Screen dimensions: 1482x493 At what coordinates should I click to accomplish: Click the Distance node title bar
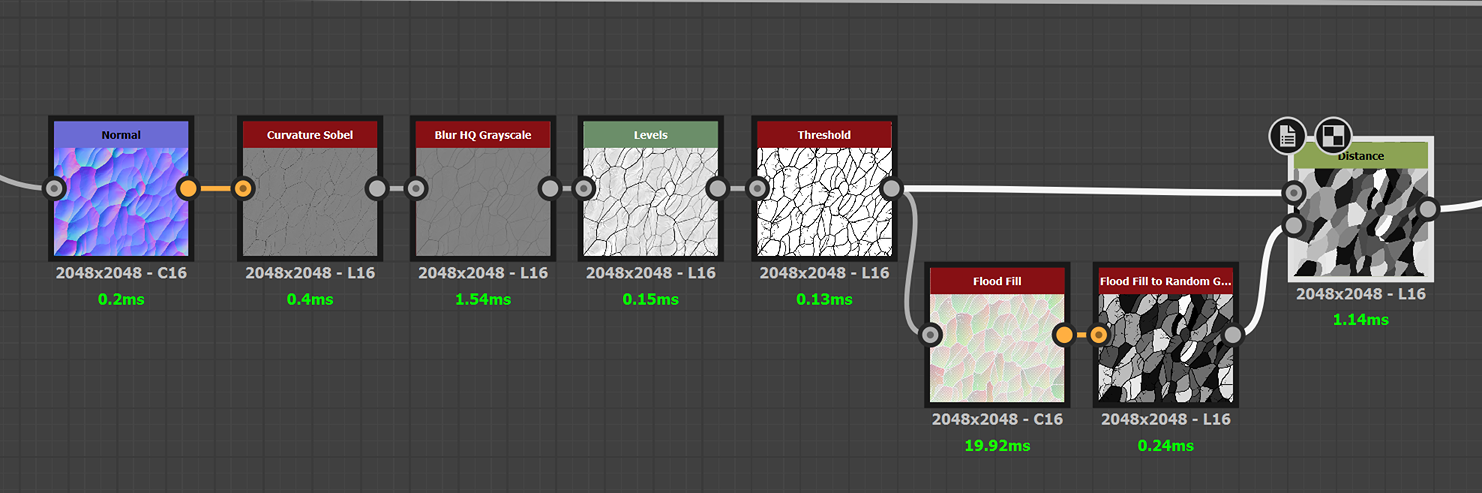click(1361, 155)
